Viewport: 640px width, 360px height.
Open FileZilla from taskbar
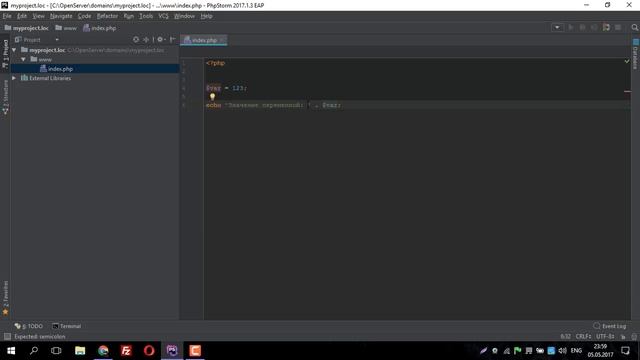(126, 351)
